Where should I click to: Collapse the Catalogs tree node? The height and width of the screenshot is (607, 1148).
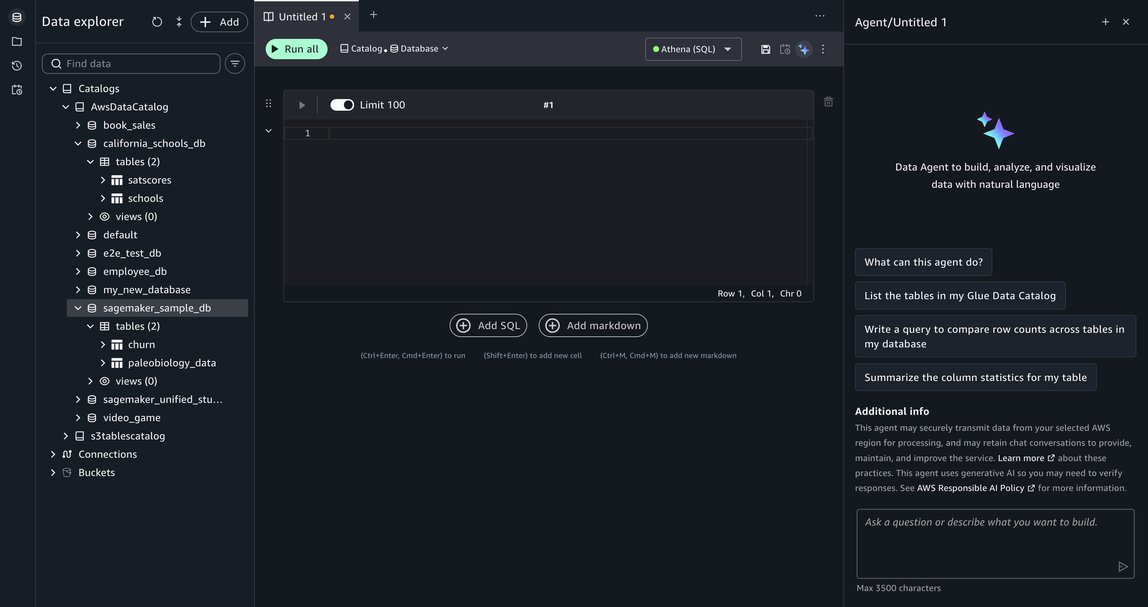click(53, 89)
